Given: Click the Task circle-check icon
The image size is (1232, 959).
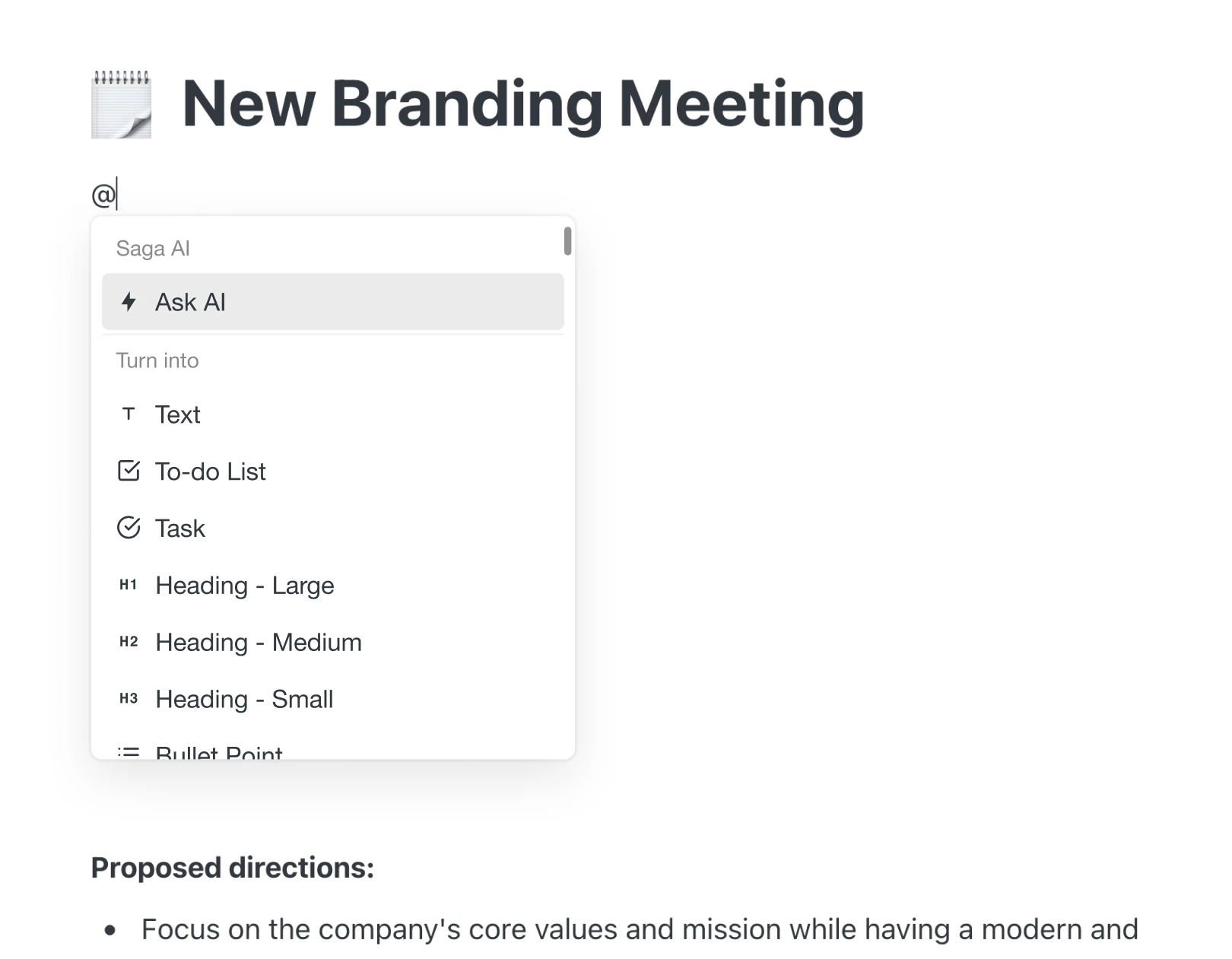Looking at the screenshot, I should coord(129,528).
